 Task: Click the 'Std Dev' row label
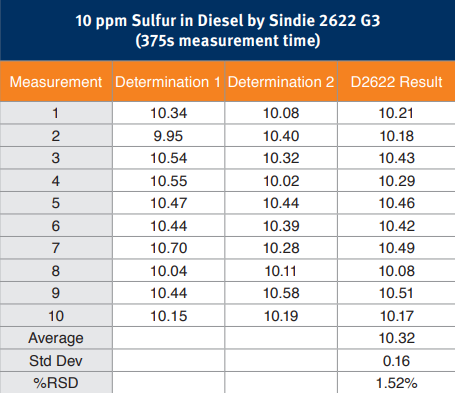click(56, 361)
